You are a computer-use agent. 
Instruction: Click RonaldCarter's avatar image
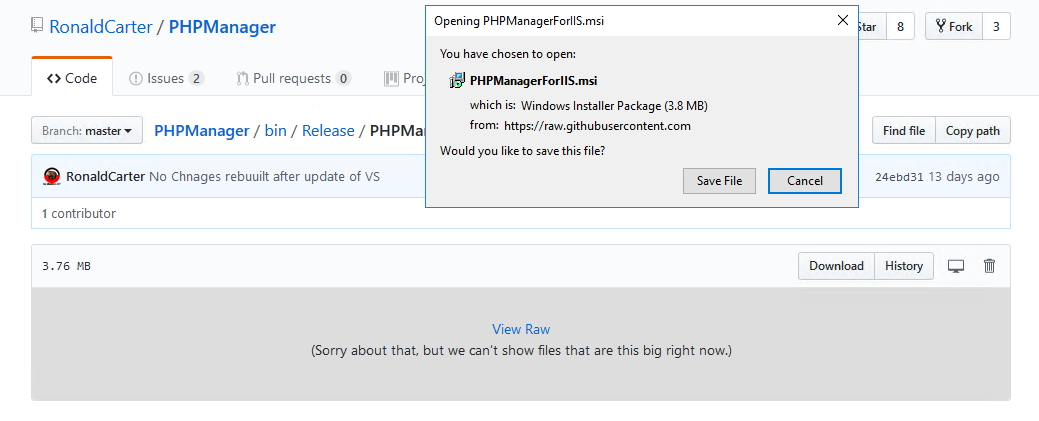(52, 176)
